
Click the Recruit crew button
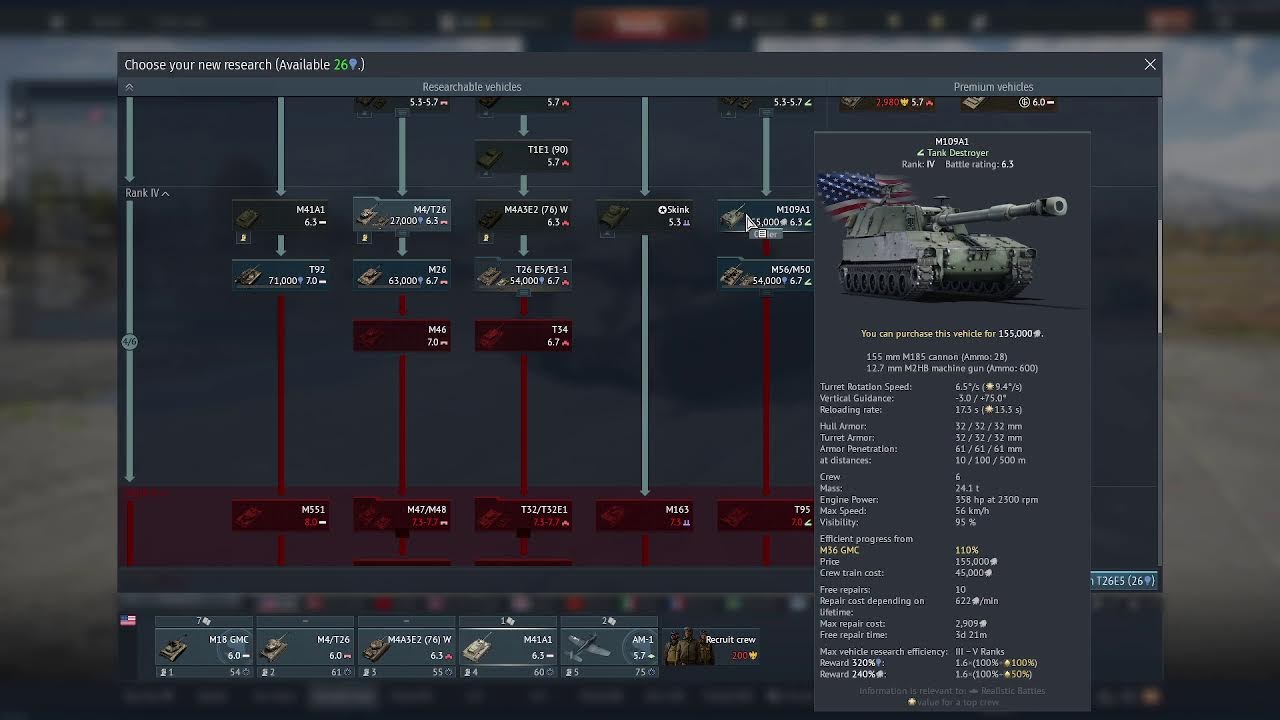[x=711, y=647]
